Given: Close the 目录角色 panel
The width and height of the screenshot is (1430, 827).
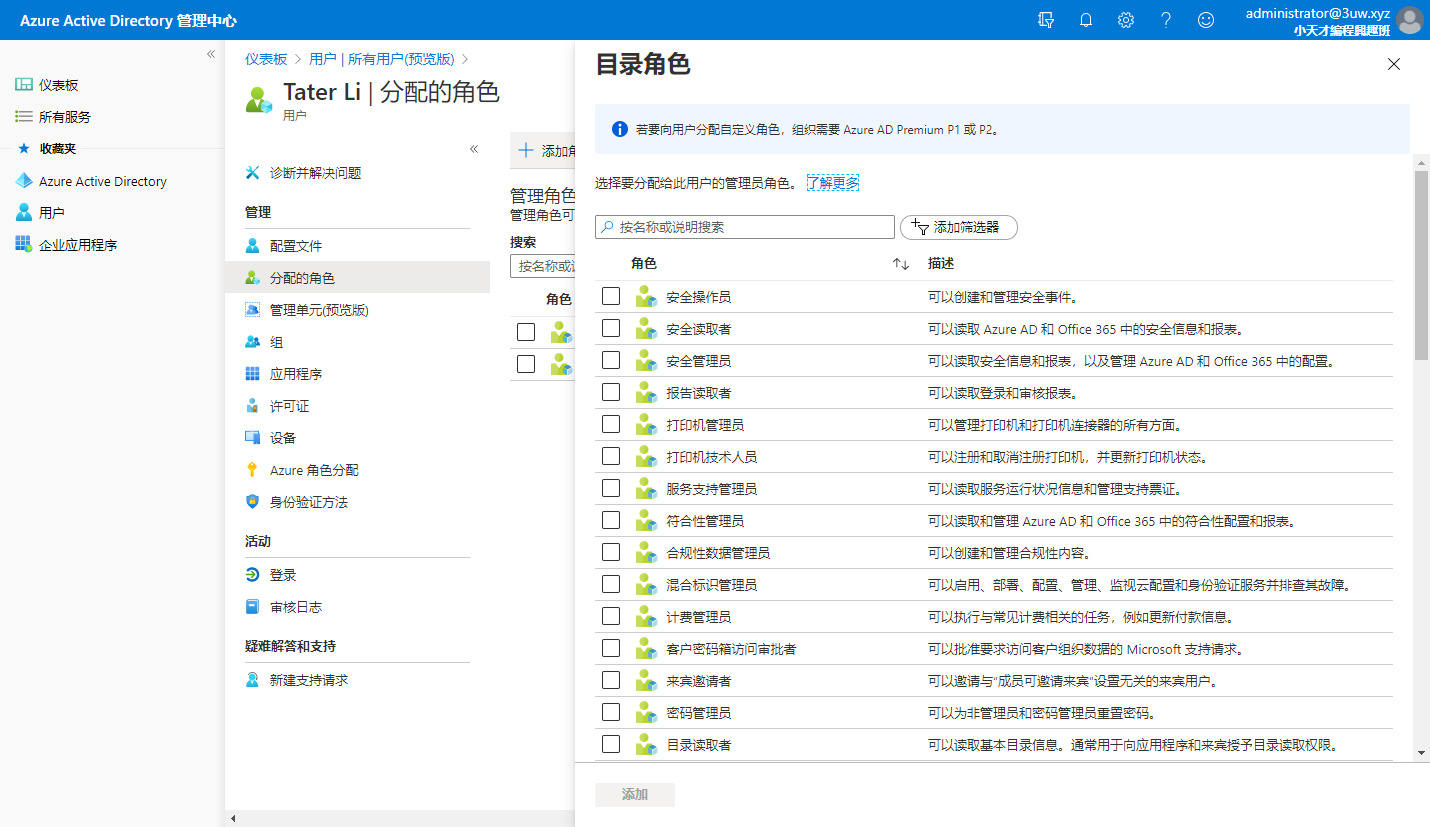Looking at the screenshot, I should [x=1394, y=64].
